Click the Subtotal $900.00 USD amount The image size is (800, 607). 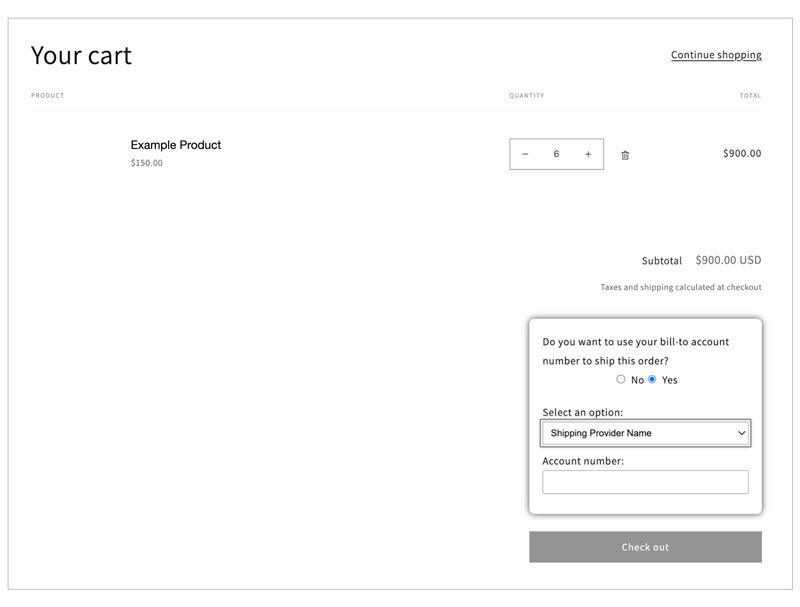[728, 260]
